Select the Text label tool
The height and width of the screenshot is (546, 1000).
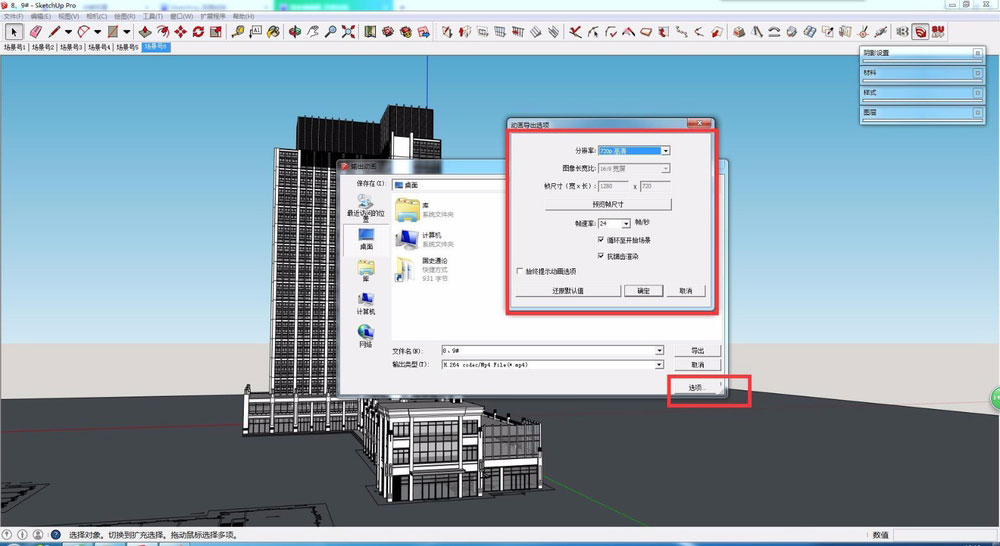256,31
